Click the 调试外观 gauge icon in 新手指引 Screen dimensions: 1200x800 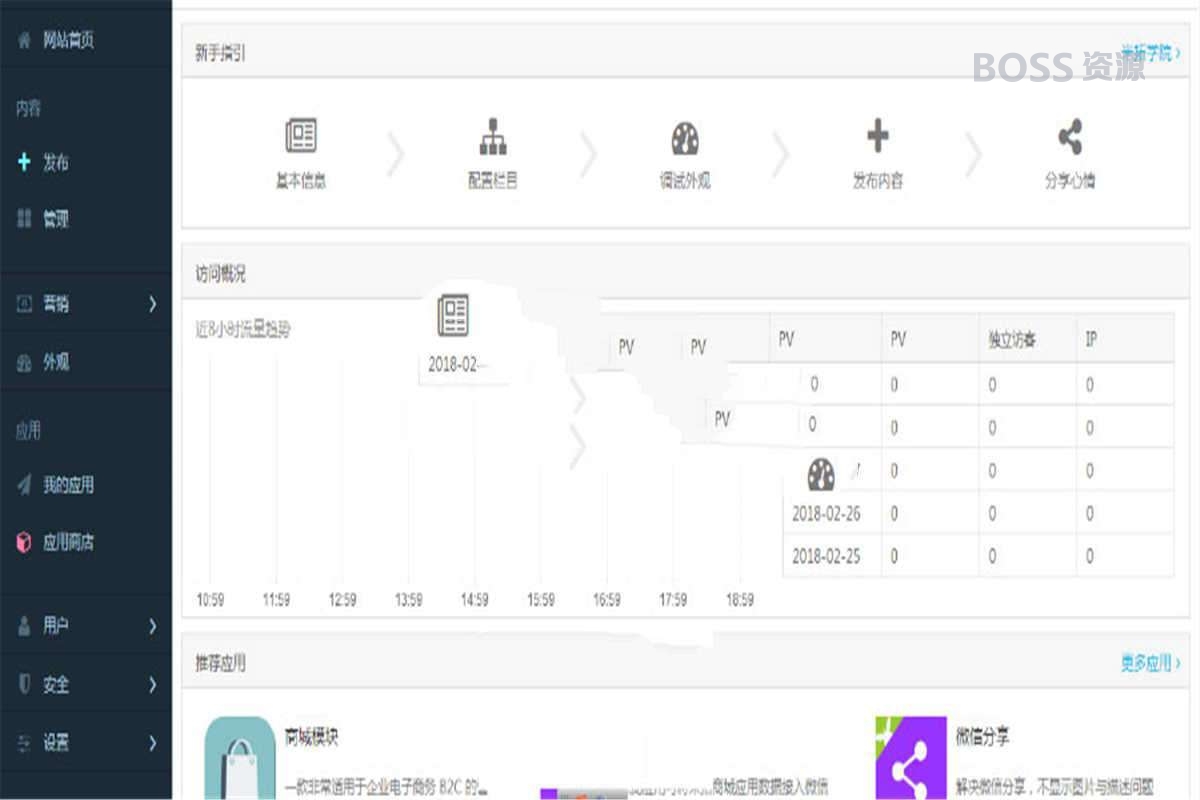click(x=685, y=138)
